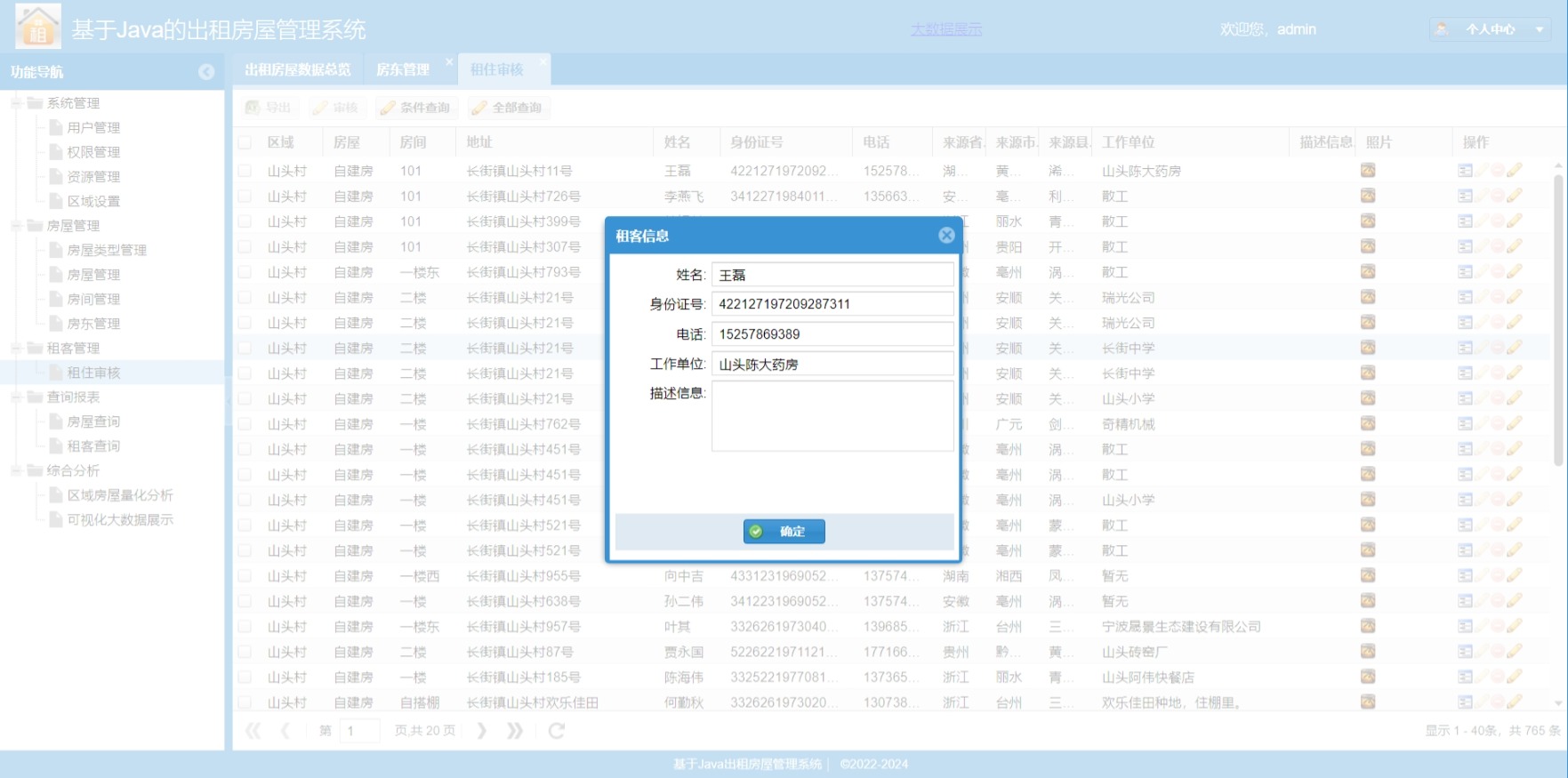
Task: Open photo icon for 宁波晨景生态建设有限公司 row
Action: point(1368,626)
